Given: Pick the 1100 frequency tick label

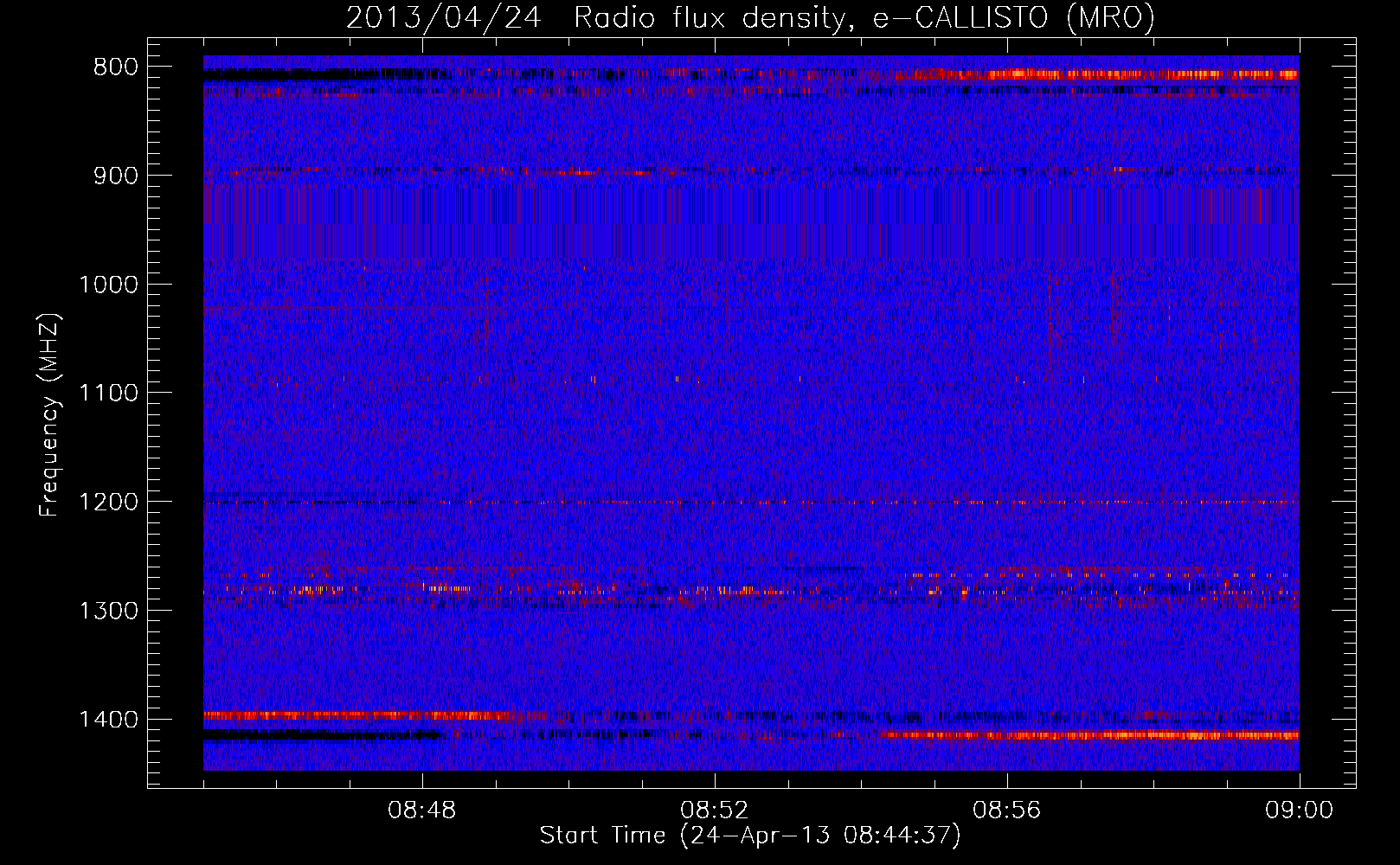Looking at the screenshot, I should coord(109,394).
